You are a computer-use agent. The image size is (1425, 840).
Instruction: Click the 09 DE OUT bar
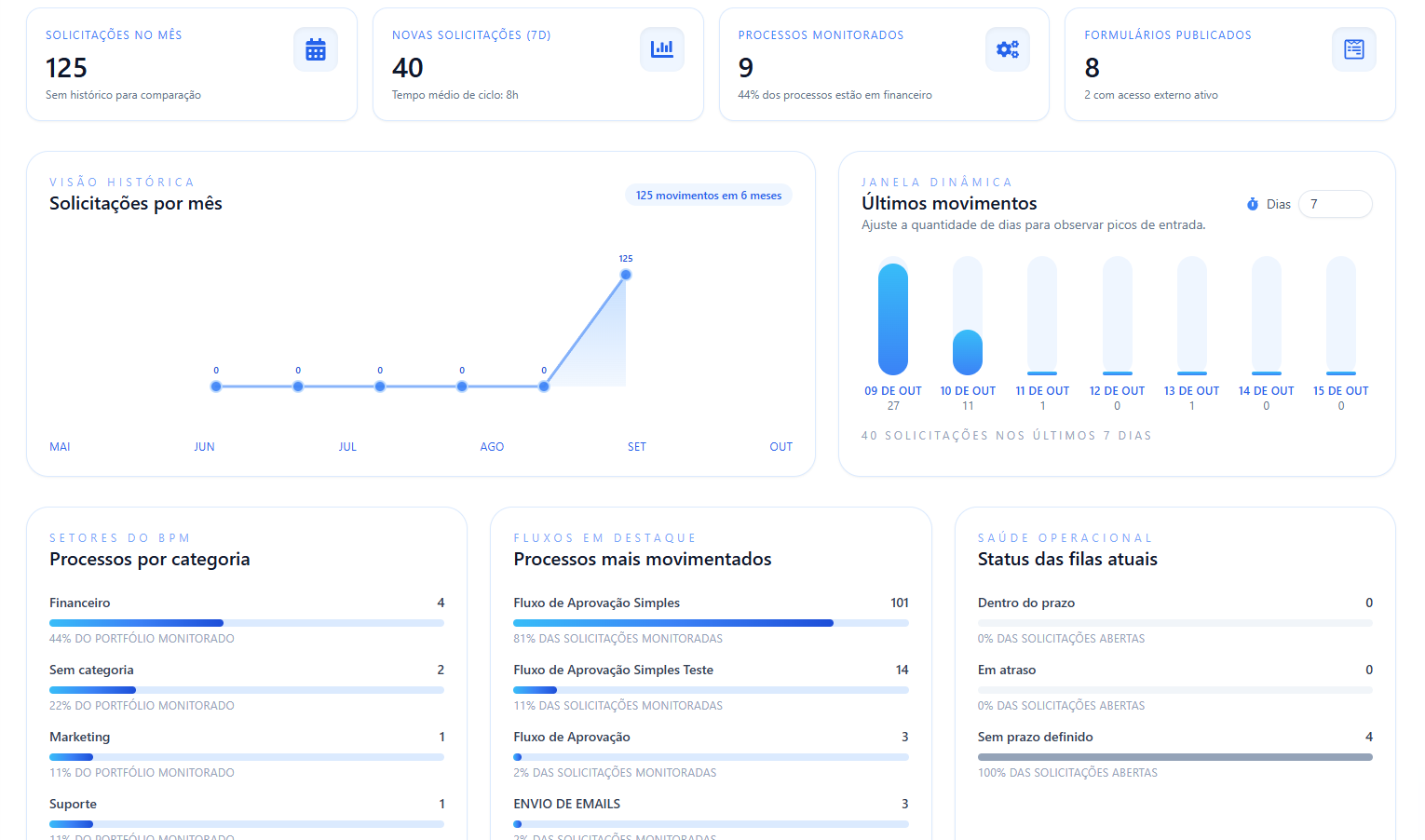[x=893, y=318]
